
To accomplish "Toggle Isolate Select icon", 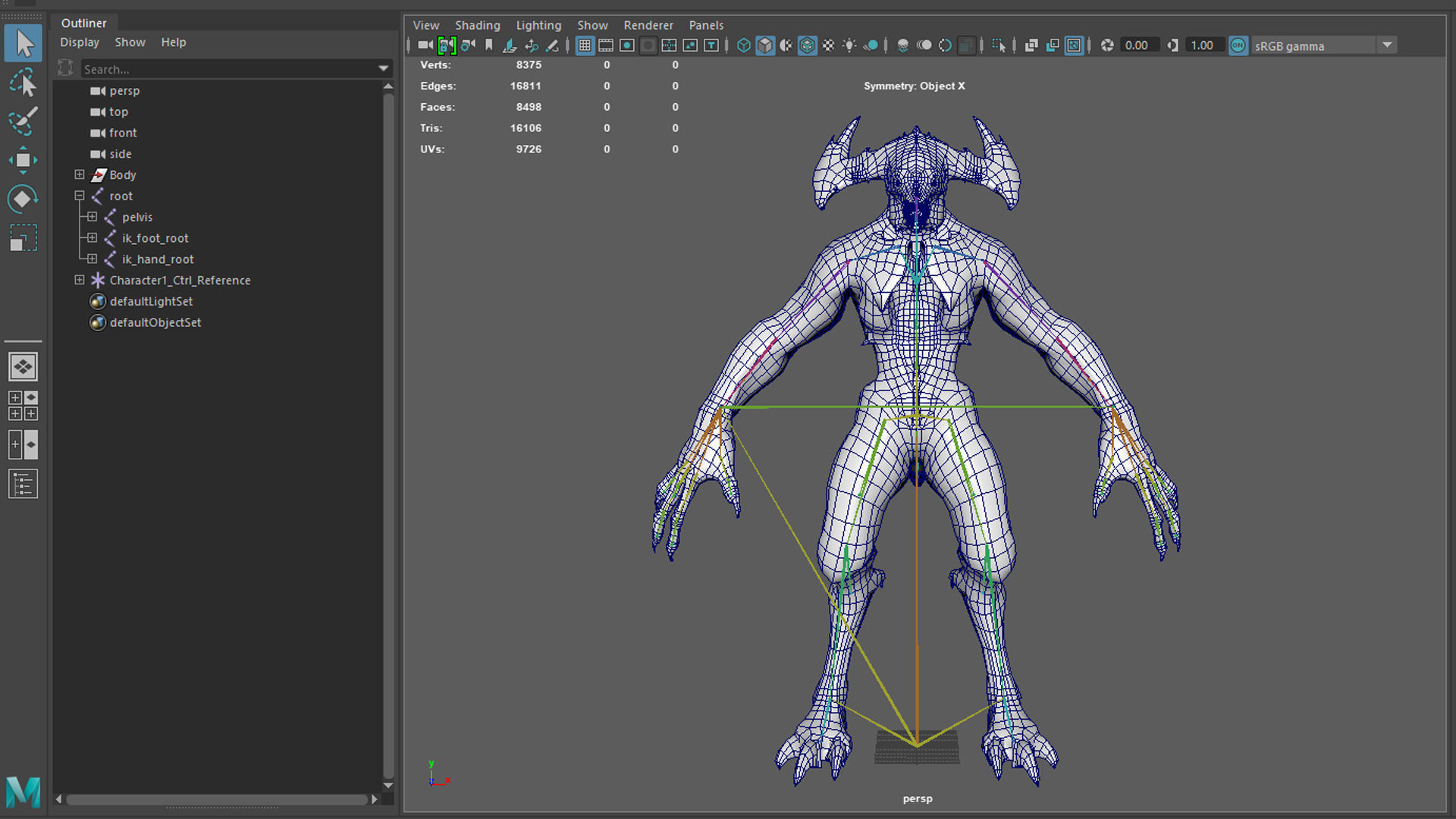I will (999, 45).
